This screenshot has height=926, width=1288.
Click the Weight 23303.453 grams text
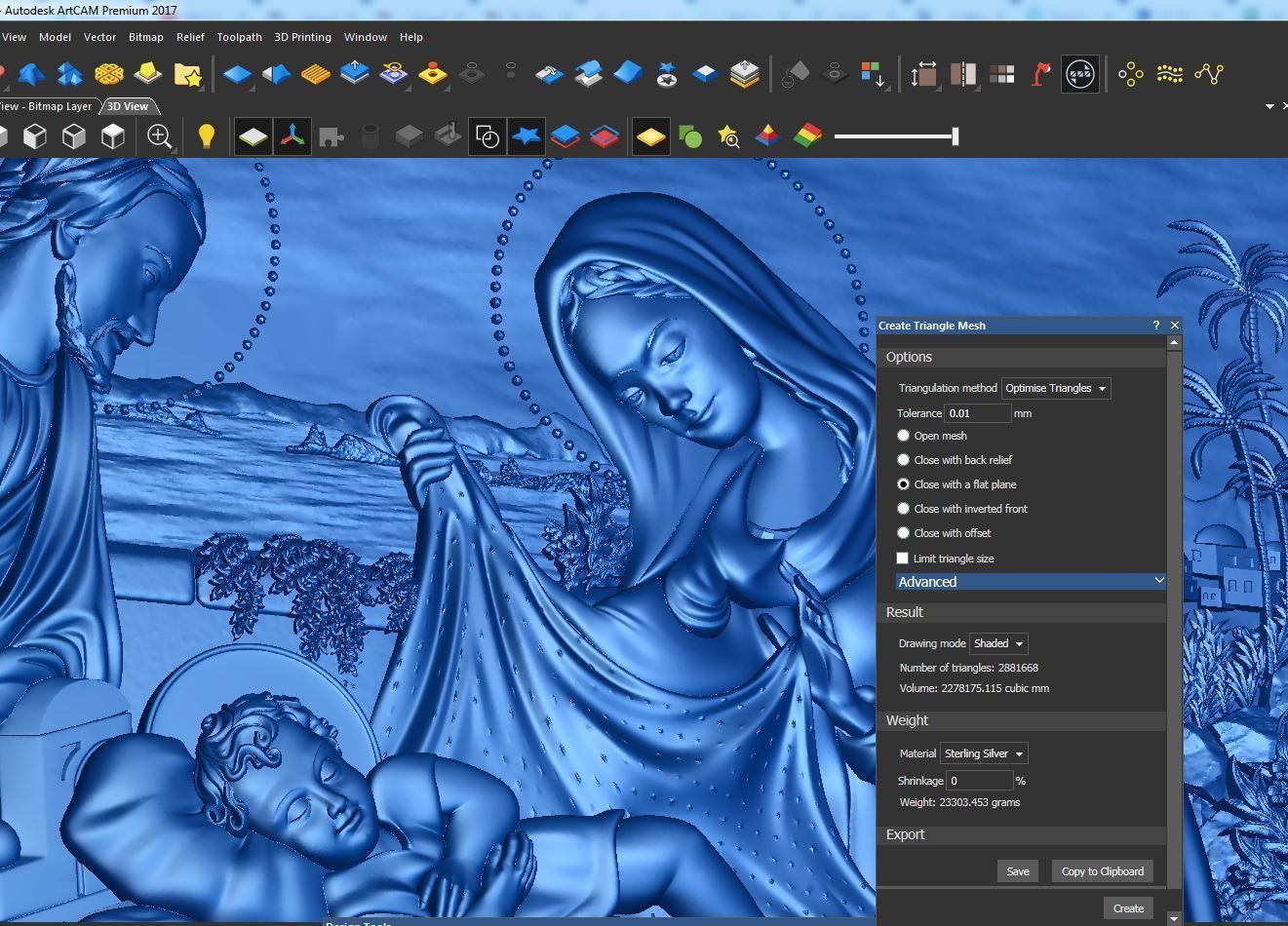click(x=959, y=802)
